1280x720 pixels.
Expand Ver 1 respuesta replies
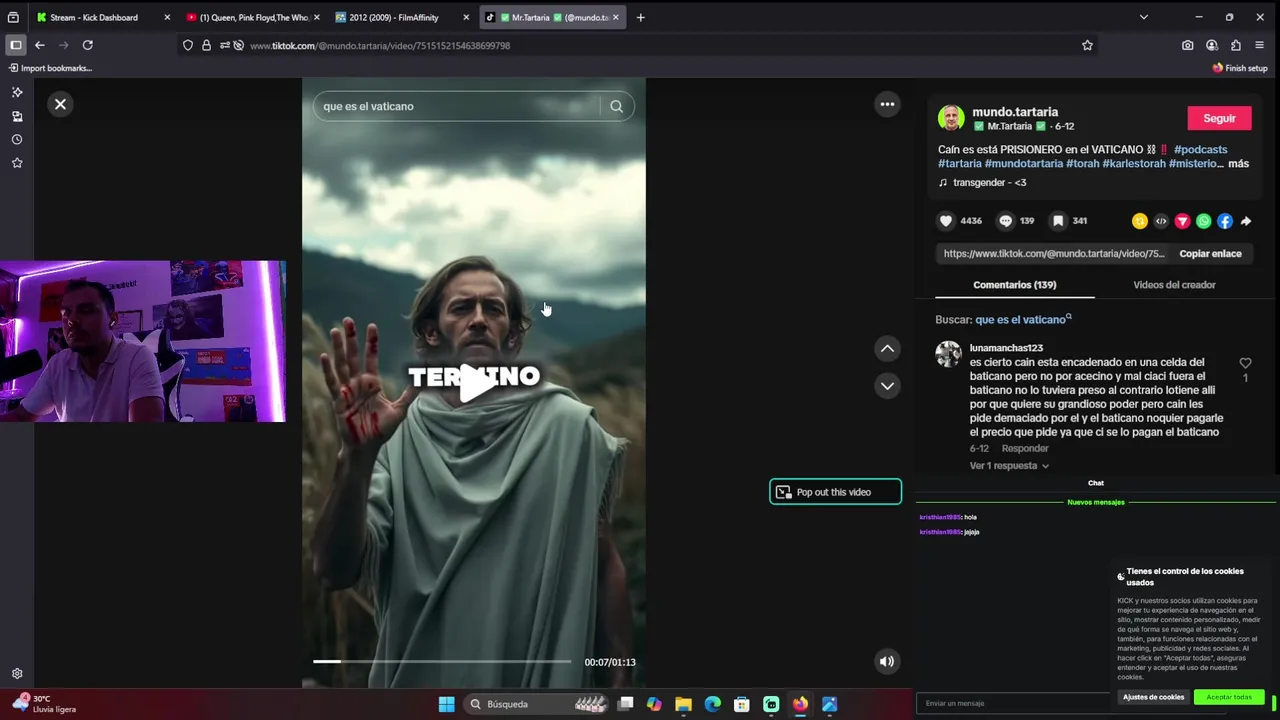click(1009, 466)
